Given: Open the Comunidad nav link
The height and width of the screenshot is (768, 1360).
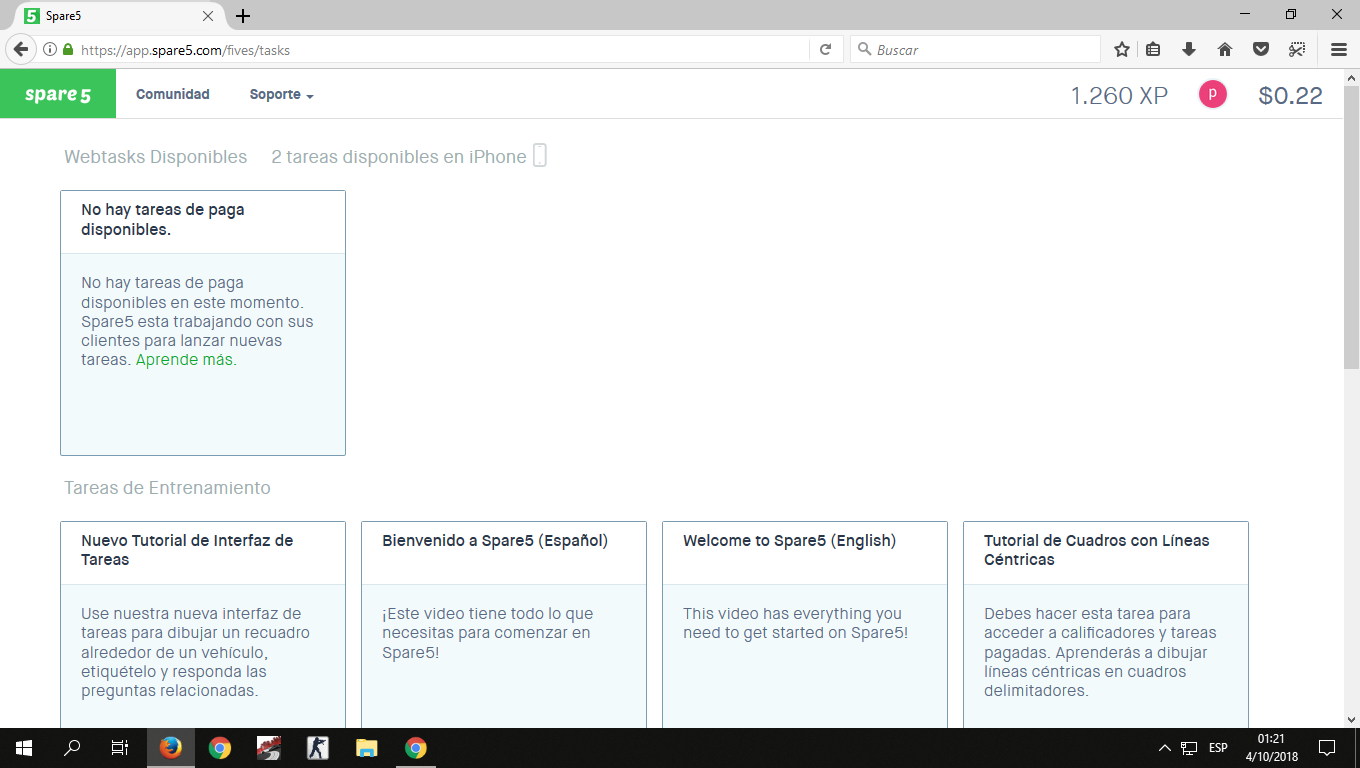Looking at the screenshot, I should point(173,94).
